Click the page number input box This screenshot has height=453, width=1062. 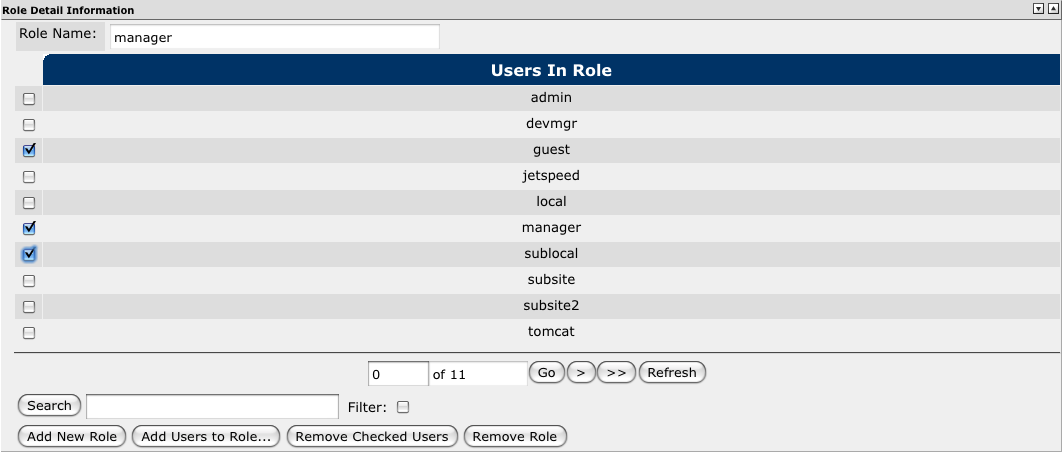coord(398,374)
